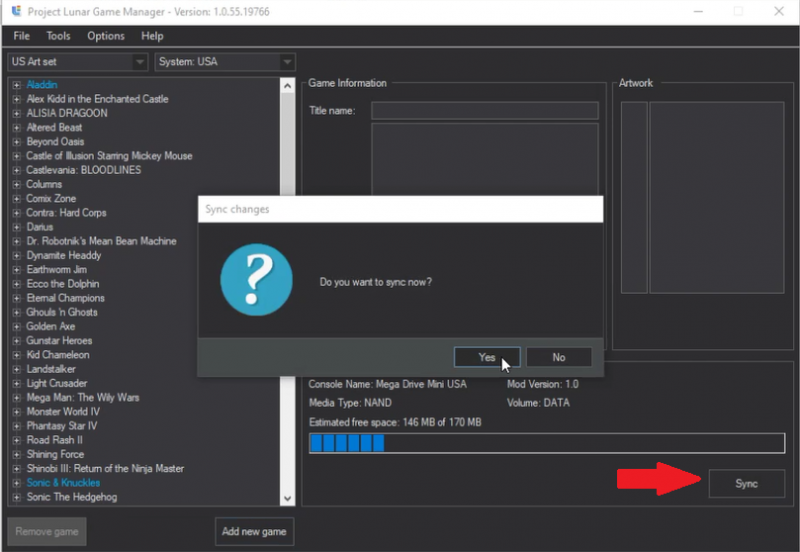
Task: Expand the Sonic & Knuckles node
Action: tap(16, 483)
